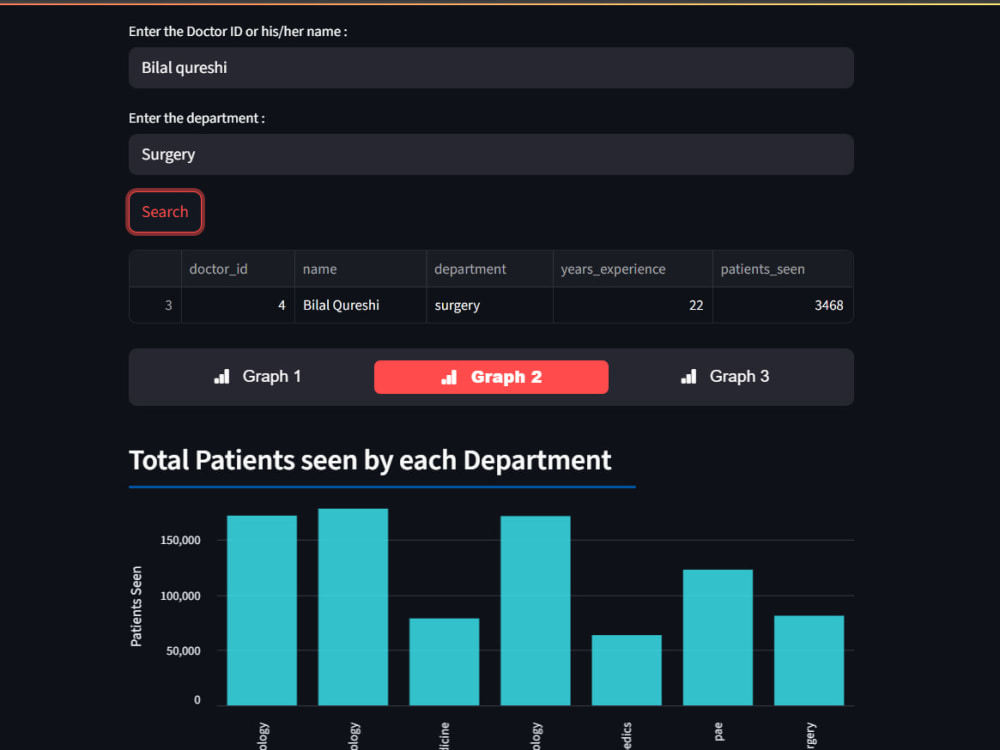The height and width of the screenshot is (750, 1000).
Task: Select the row index cell showing 3
Action: [156, 305]
